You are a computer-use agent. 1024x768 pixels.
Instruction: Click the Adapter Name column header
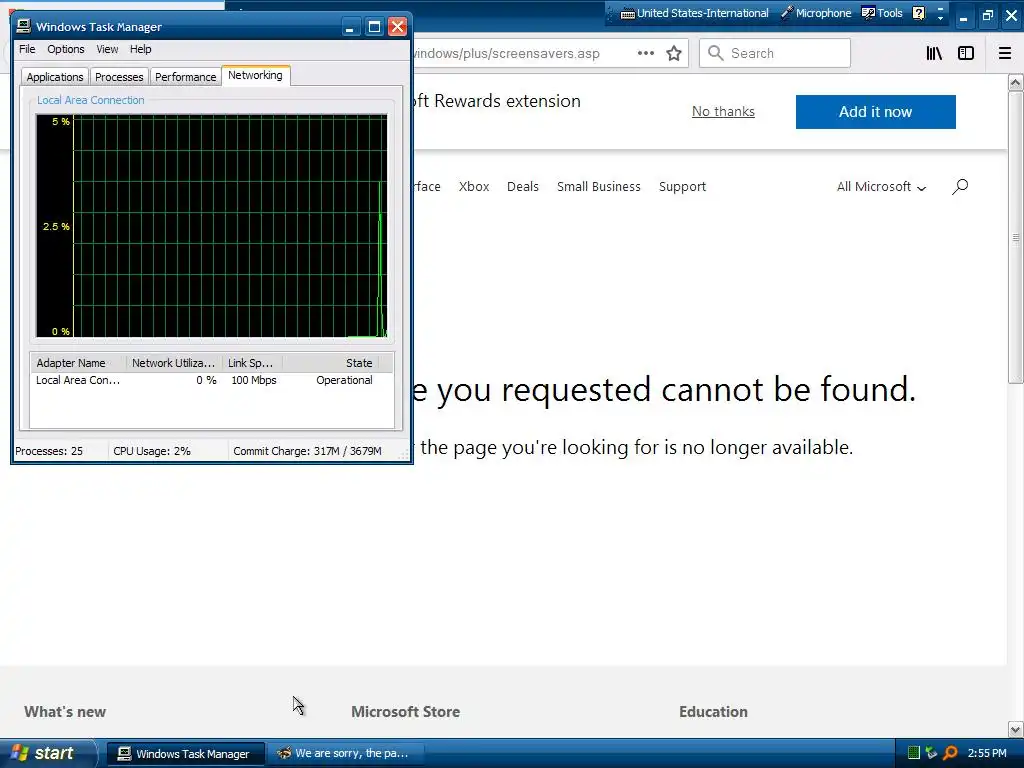coord(78,362)
